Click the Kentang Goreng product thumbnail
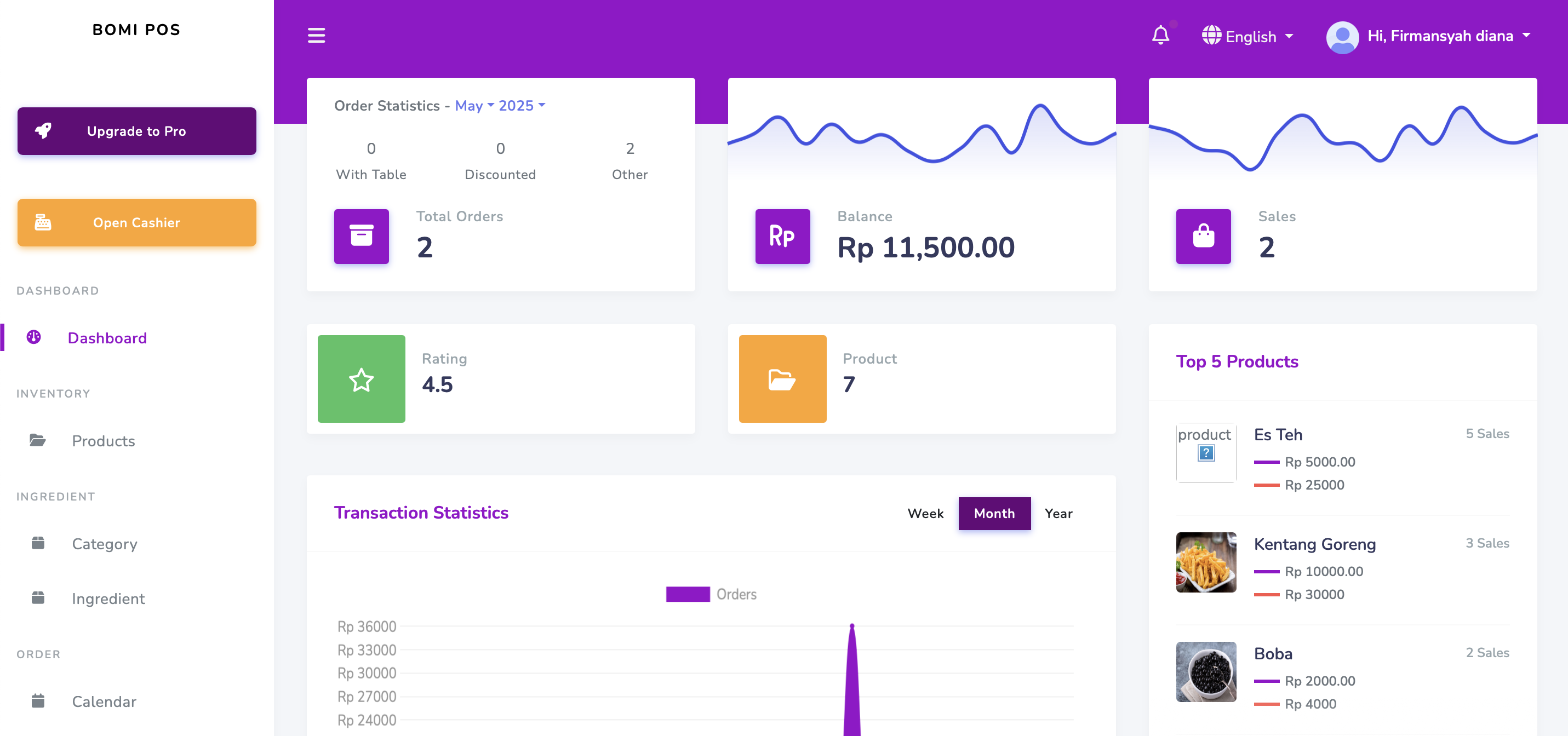This screenshot has width=1568, height=736. pos(1205,562)
